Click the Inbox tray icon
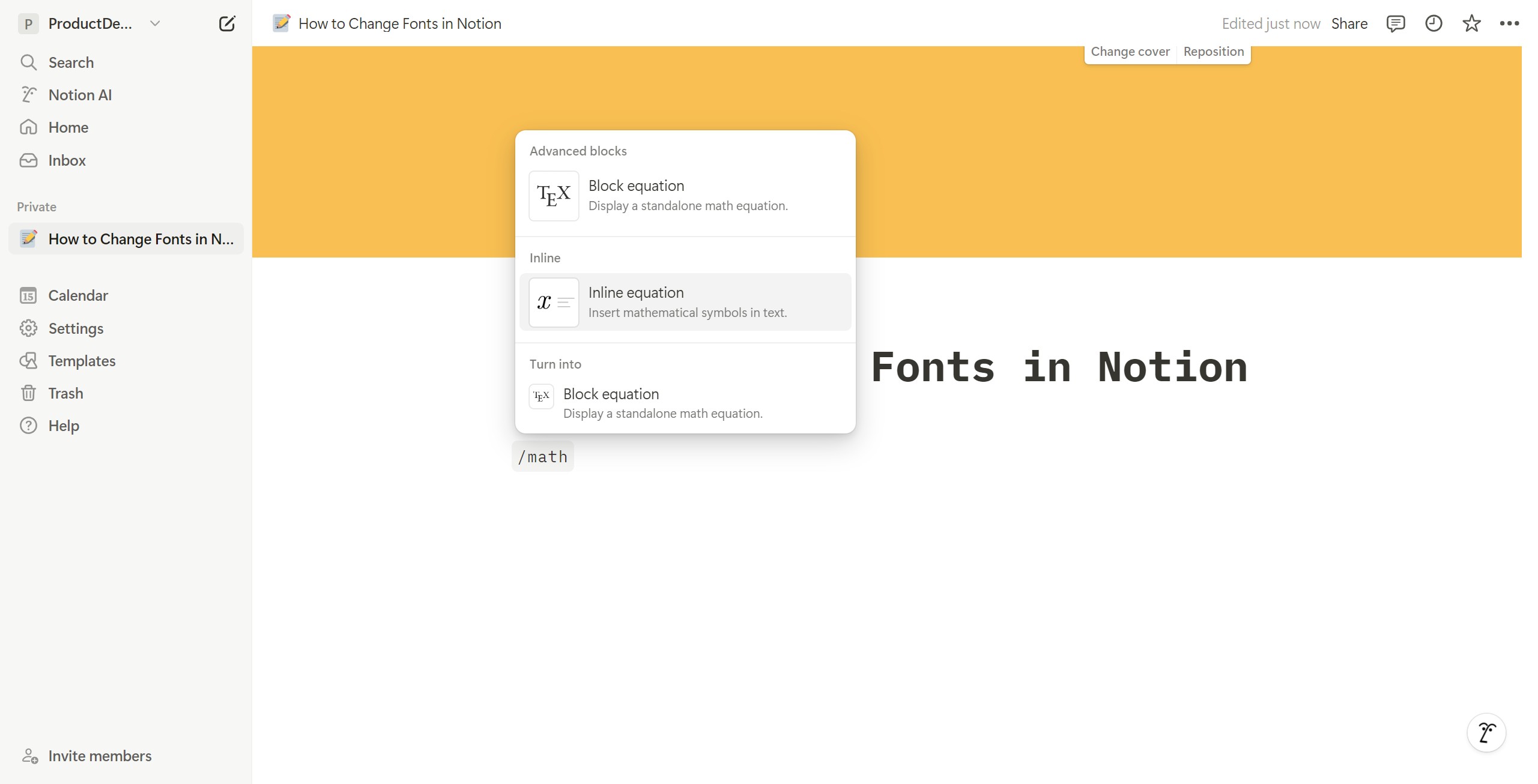The width and height of the screenshot is (1538, 784). 28,160
